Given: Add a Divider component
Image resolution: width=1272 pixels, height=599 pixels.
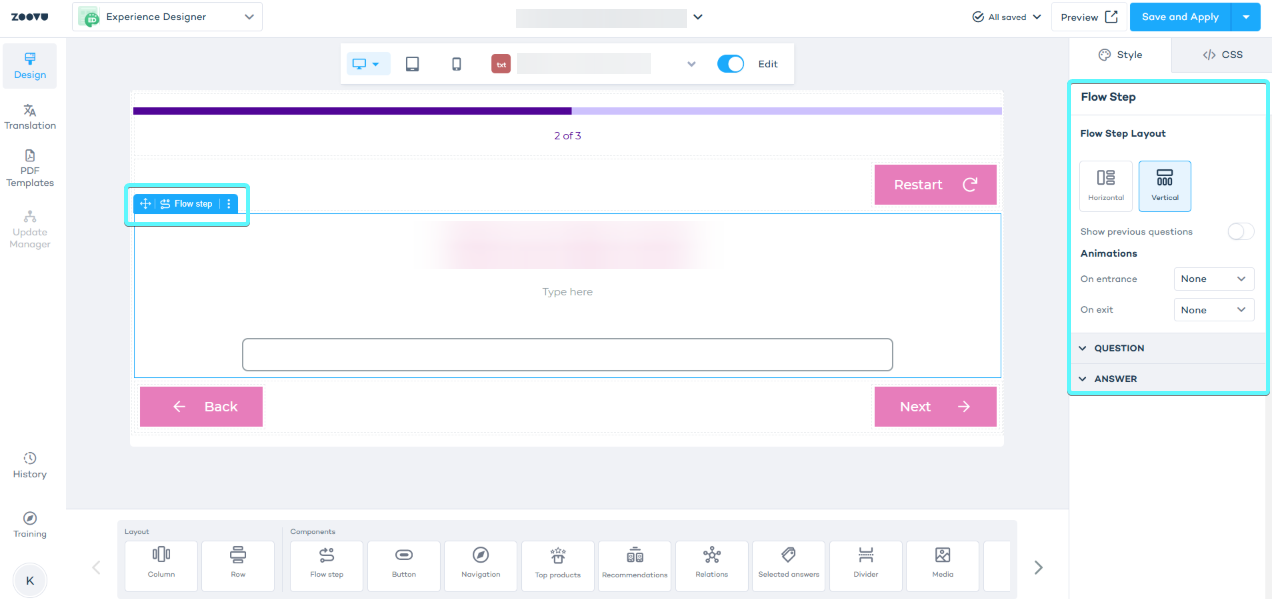Looking at the screenshot, I should [x=865, y=566].
